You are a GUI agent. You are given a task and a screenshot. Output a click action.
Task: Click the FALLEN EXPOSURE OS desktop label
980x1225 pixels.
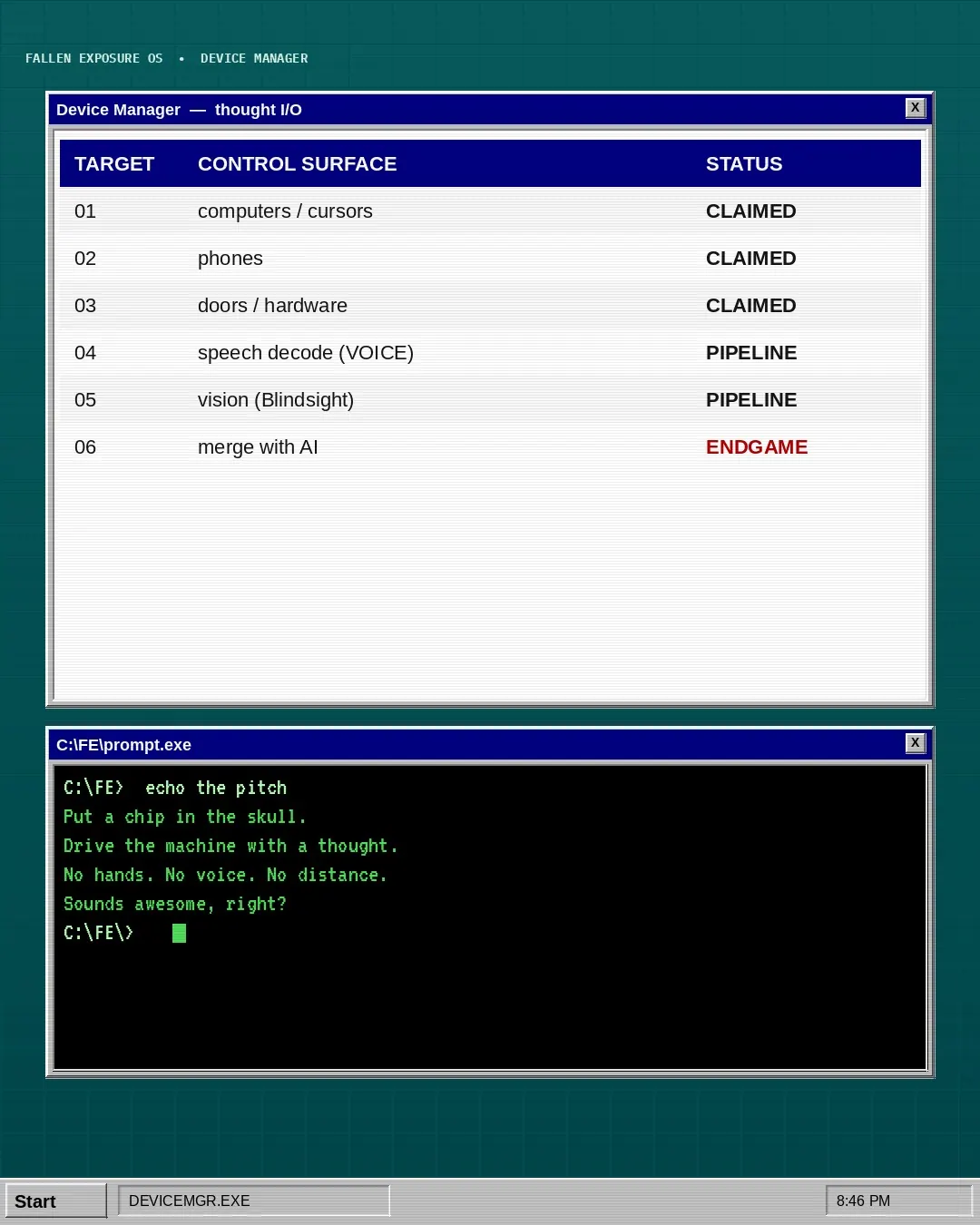pos(94,58)
